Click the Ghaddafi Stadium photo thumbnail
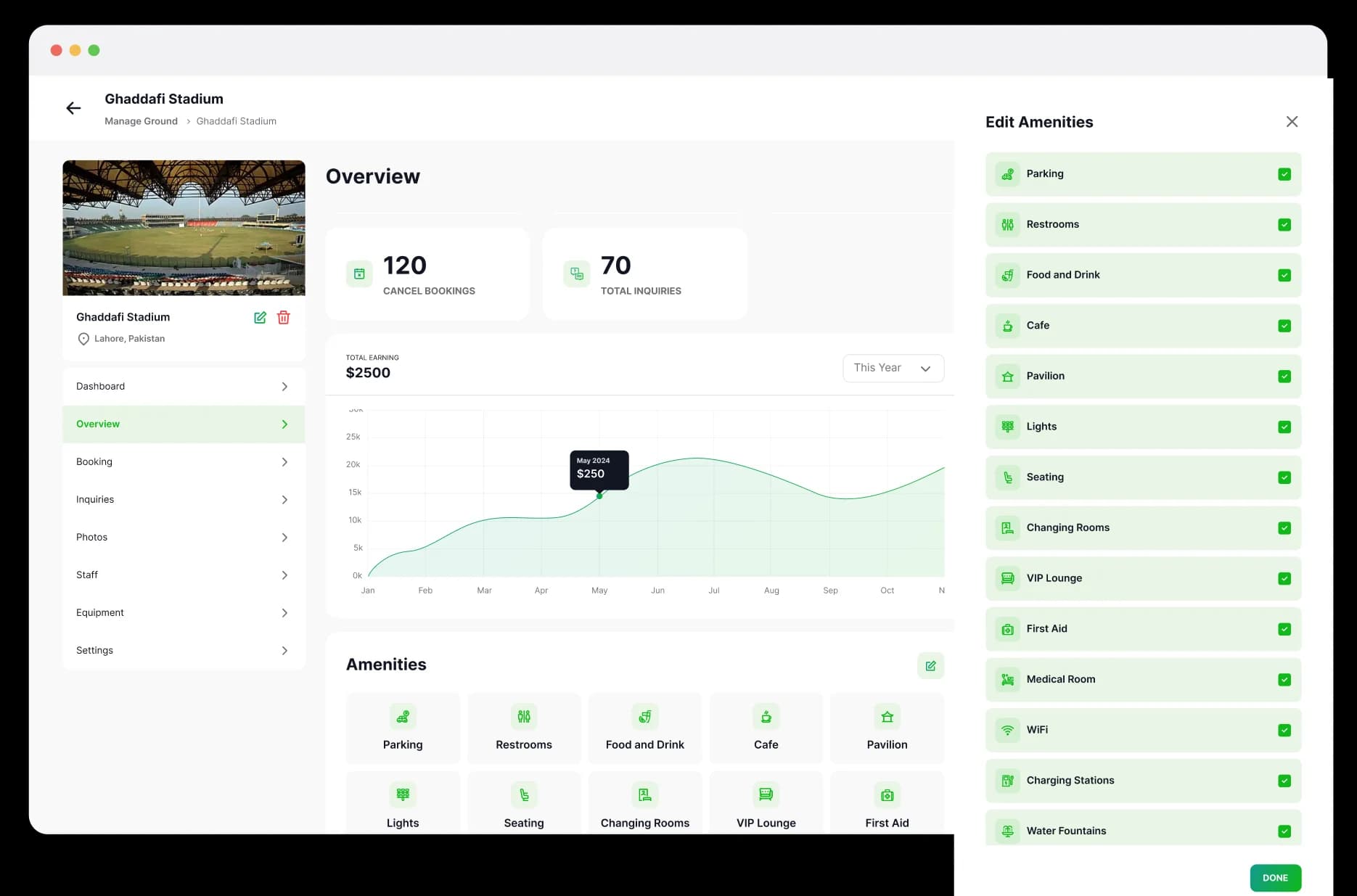Viewport: 1357px width, 896px height. coord(184,228)
